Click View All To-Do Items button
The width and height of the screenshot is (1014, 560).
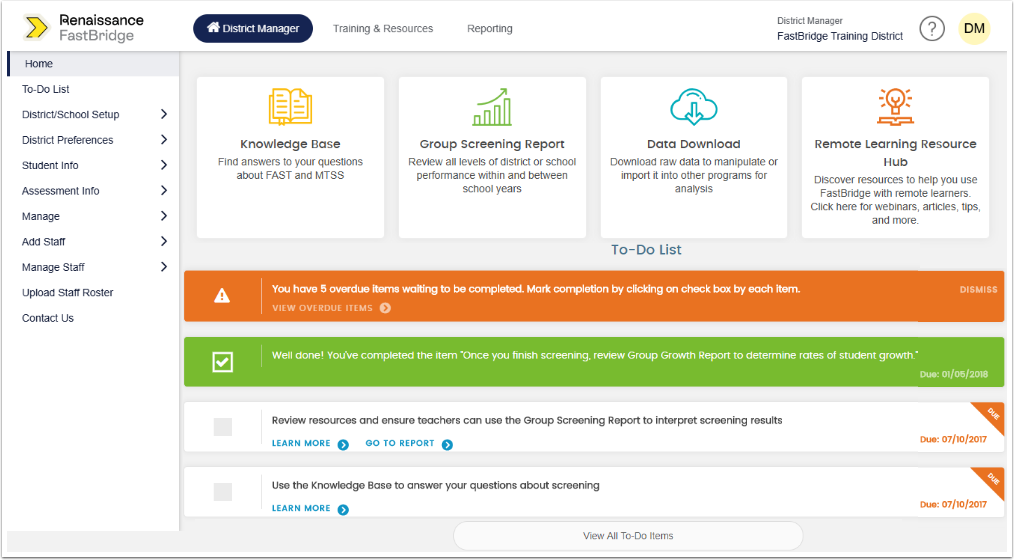(628, 536)
